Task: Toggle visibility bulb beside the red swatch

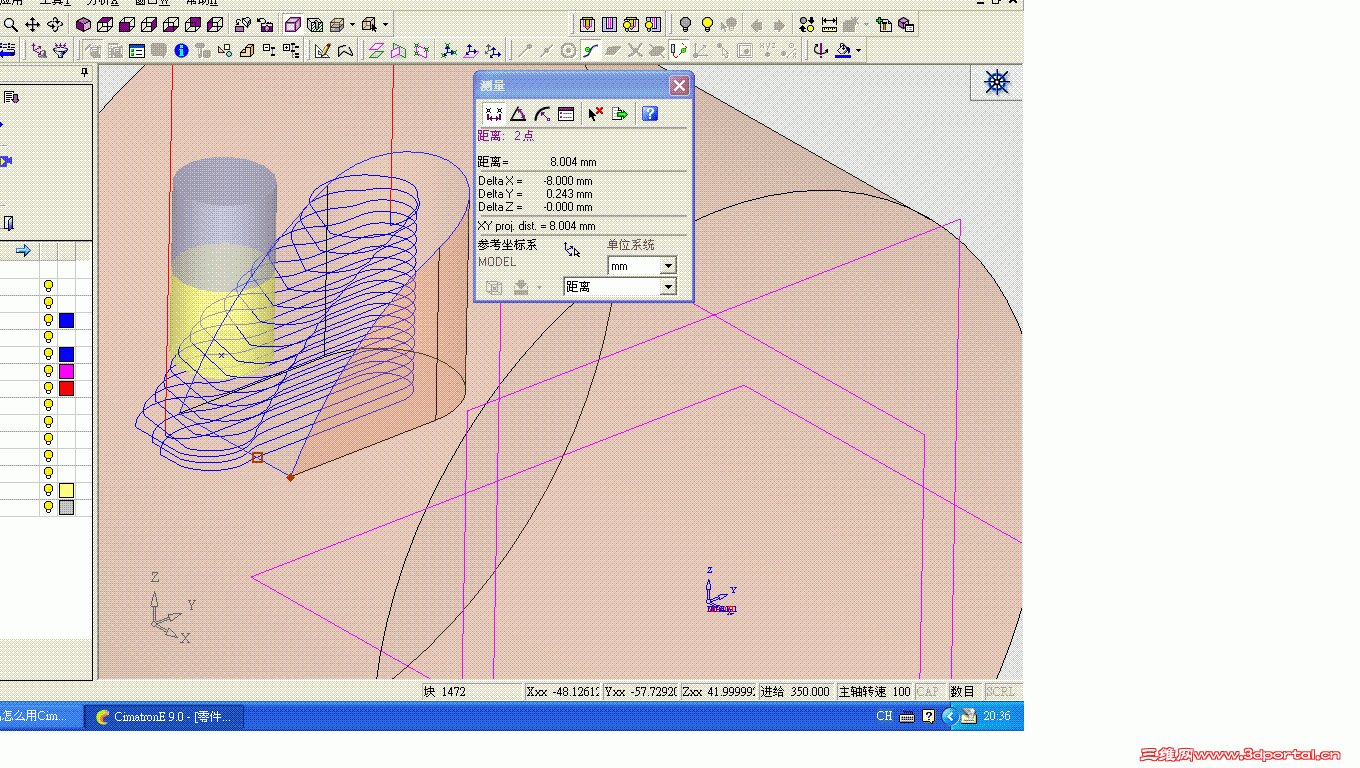Action: click(x=47, y=388)
